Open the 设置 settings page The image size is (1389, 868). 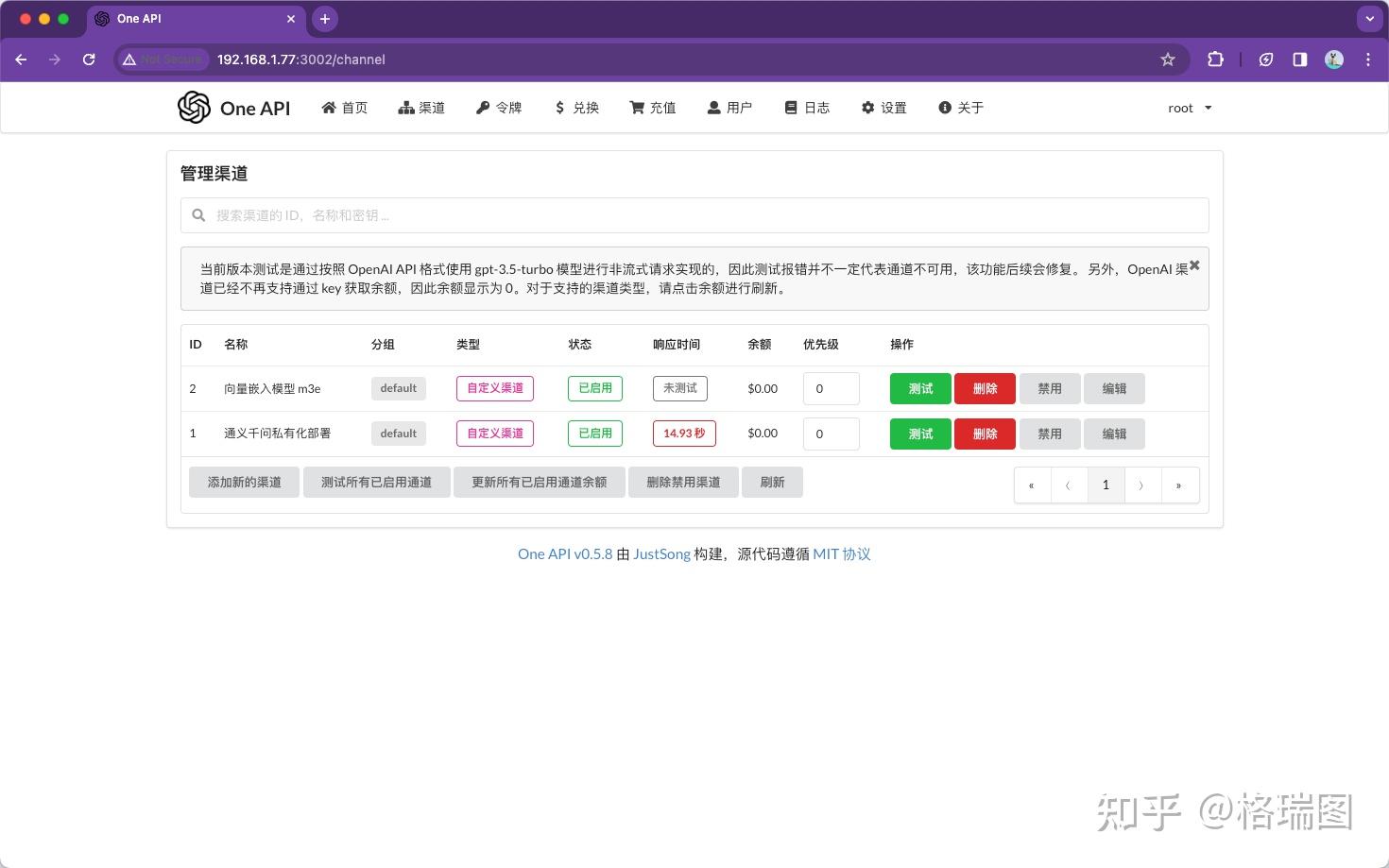coord(883,108)
